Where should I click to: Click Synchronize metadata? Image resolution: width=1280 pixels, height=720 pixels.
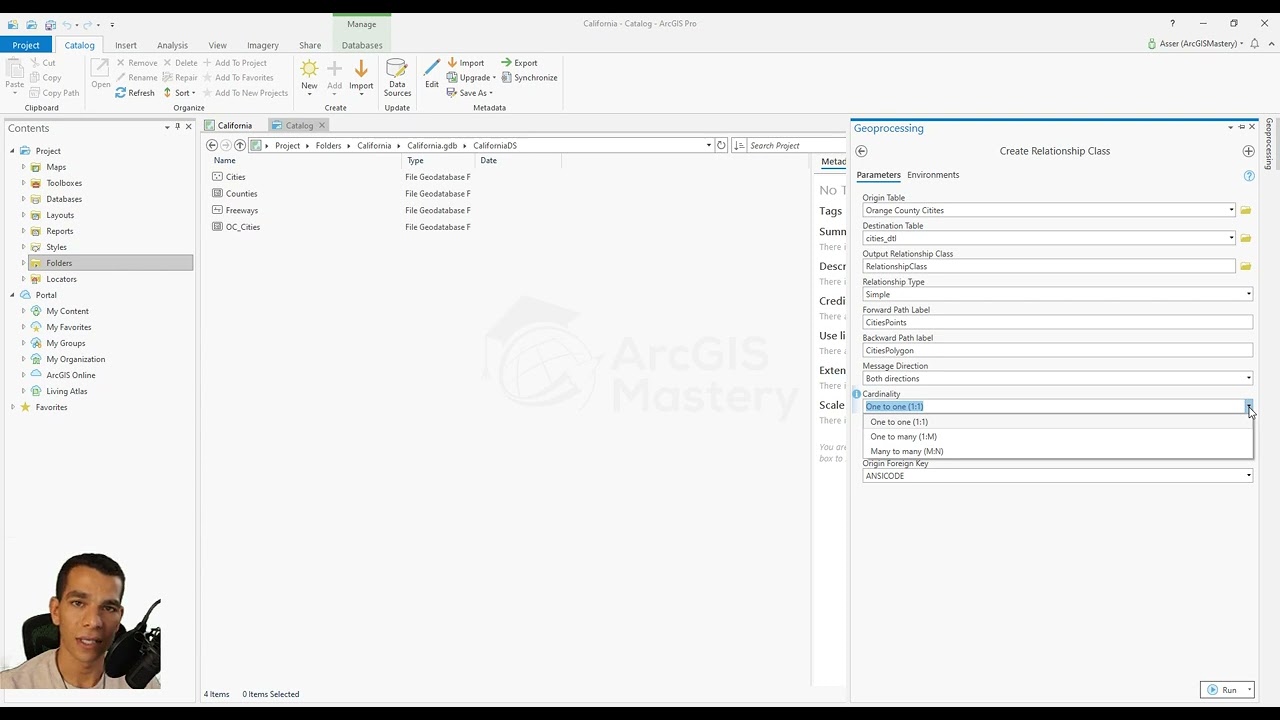pyautogui.click(x=529, y=78)
